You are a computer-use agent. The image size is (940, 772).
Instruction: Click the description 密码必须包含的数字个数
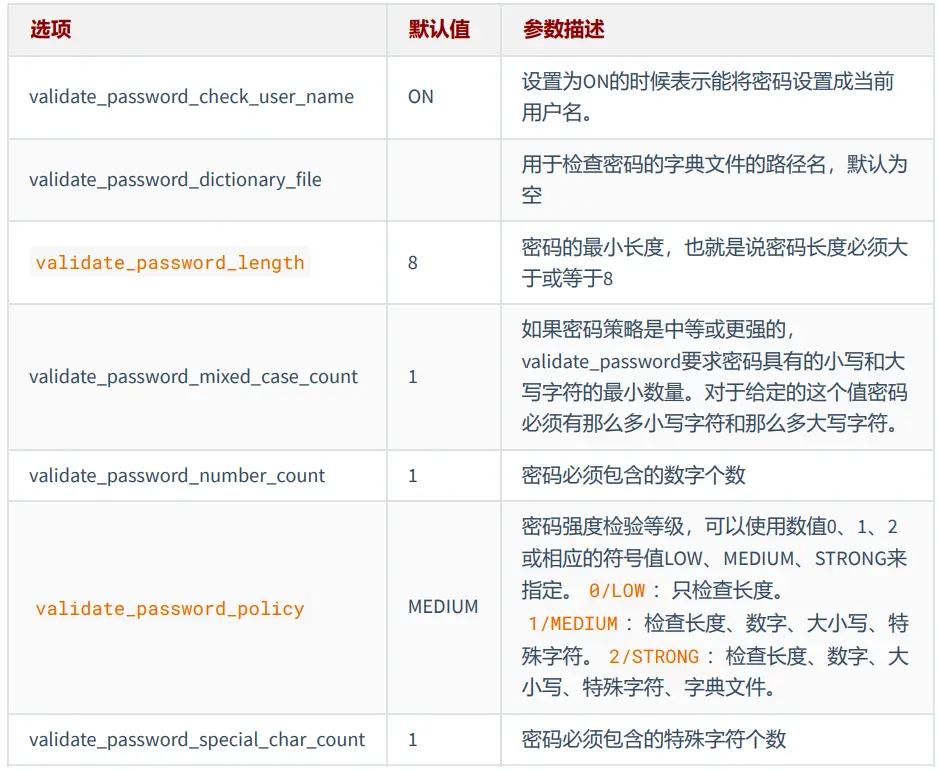633,475
